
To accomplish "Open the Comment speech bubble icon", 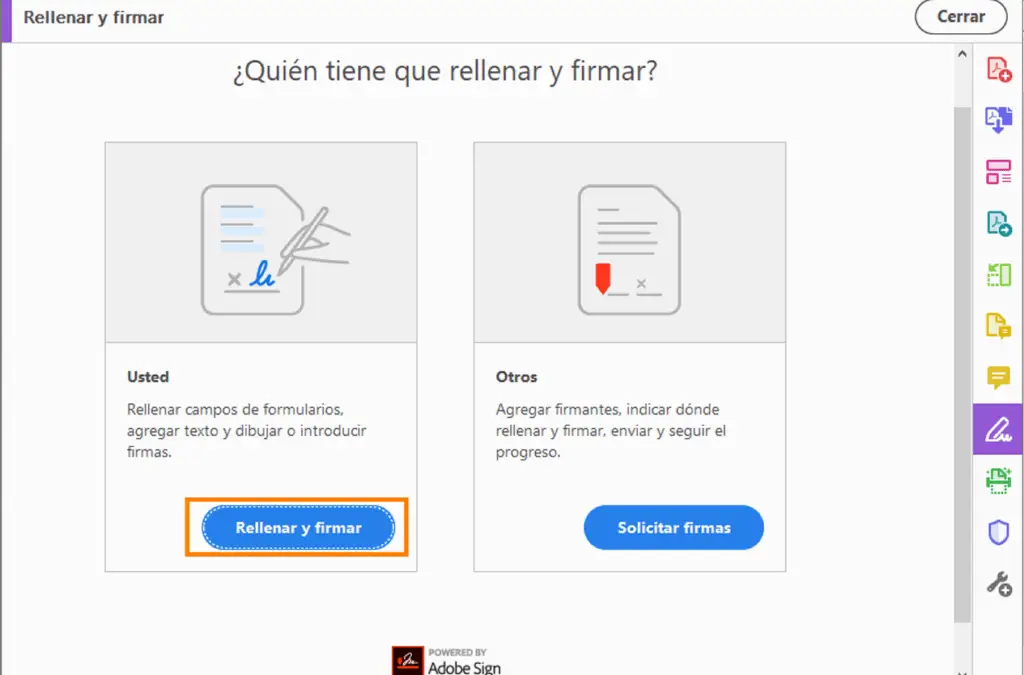I will (x=999, y=377).
